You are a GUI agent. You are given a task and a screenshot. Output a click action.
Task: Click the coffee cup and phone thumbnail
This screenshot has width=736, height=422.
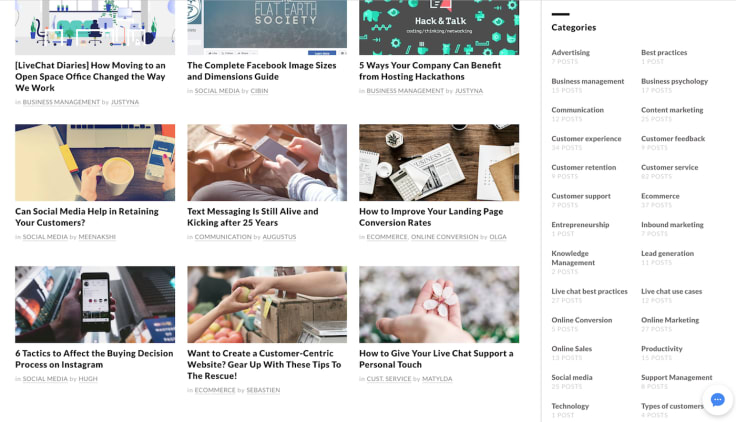pos(95,162)
